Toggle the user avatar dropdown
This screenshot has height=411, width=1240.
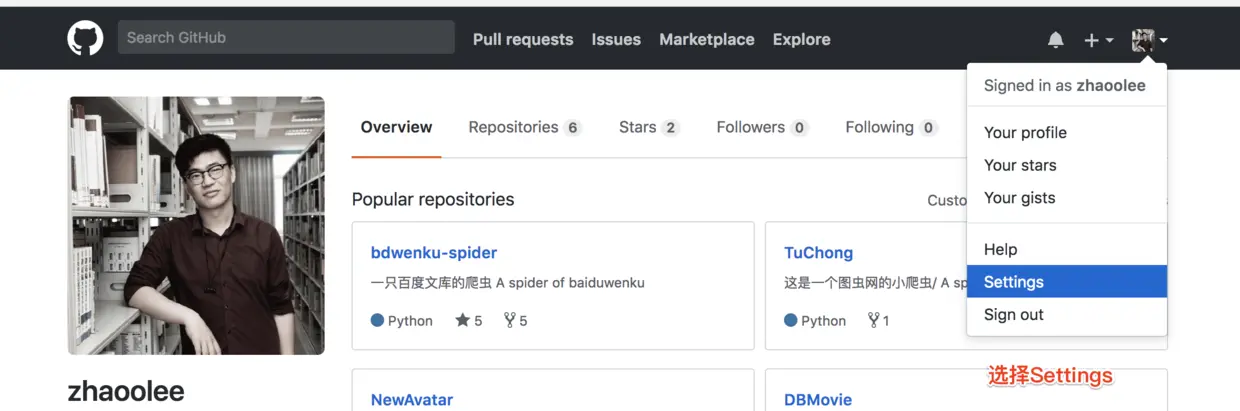[1149, 40]
